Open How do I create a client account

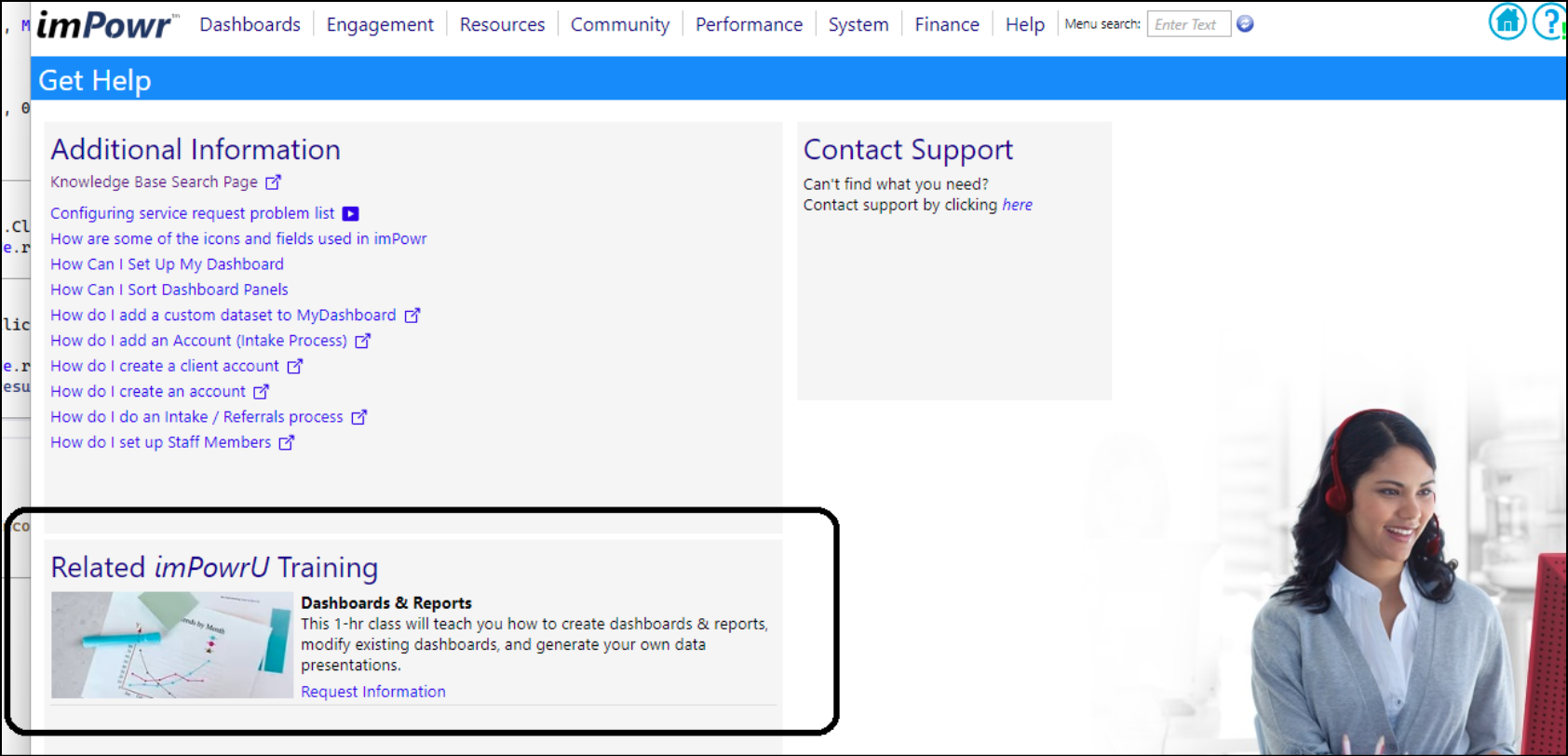(165, 366)
